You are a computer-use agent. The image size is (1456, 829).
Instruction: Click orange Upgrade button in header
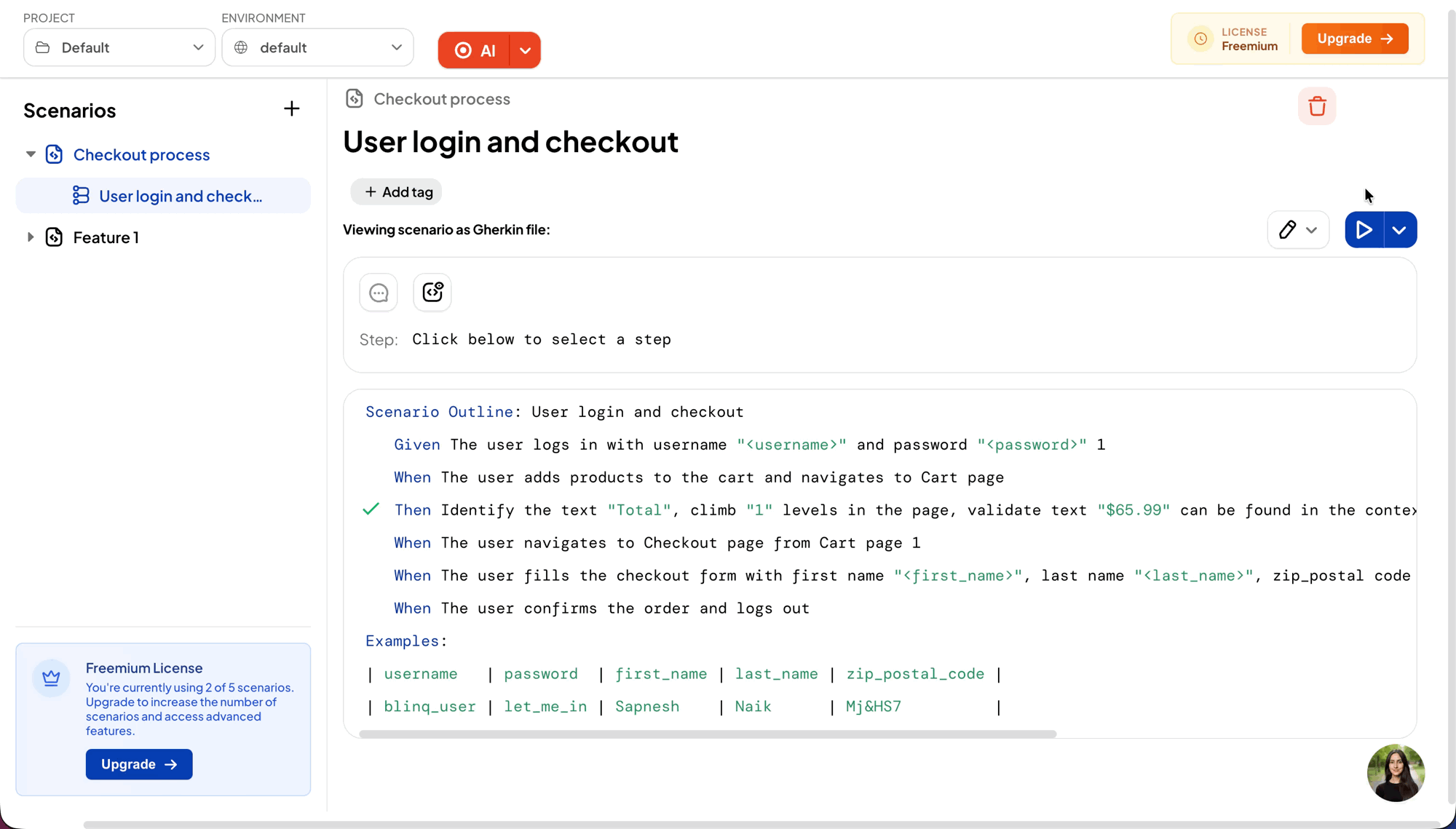point(1354,39)
